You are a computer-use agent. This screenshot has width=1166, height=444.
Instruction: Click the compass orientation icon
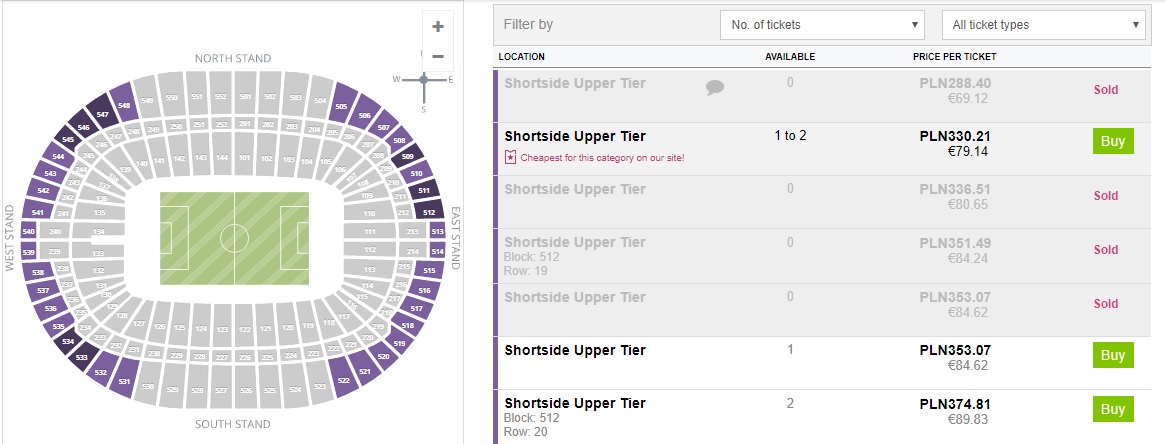coord(424,79)
